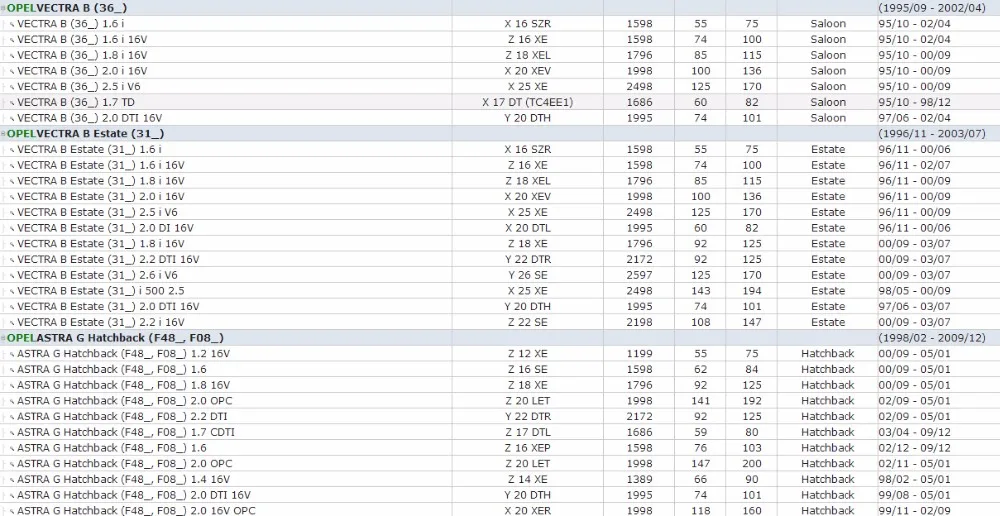Click engine code X 20 XER
1000x516 pixels.
tap(527, 510)
